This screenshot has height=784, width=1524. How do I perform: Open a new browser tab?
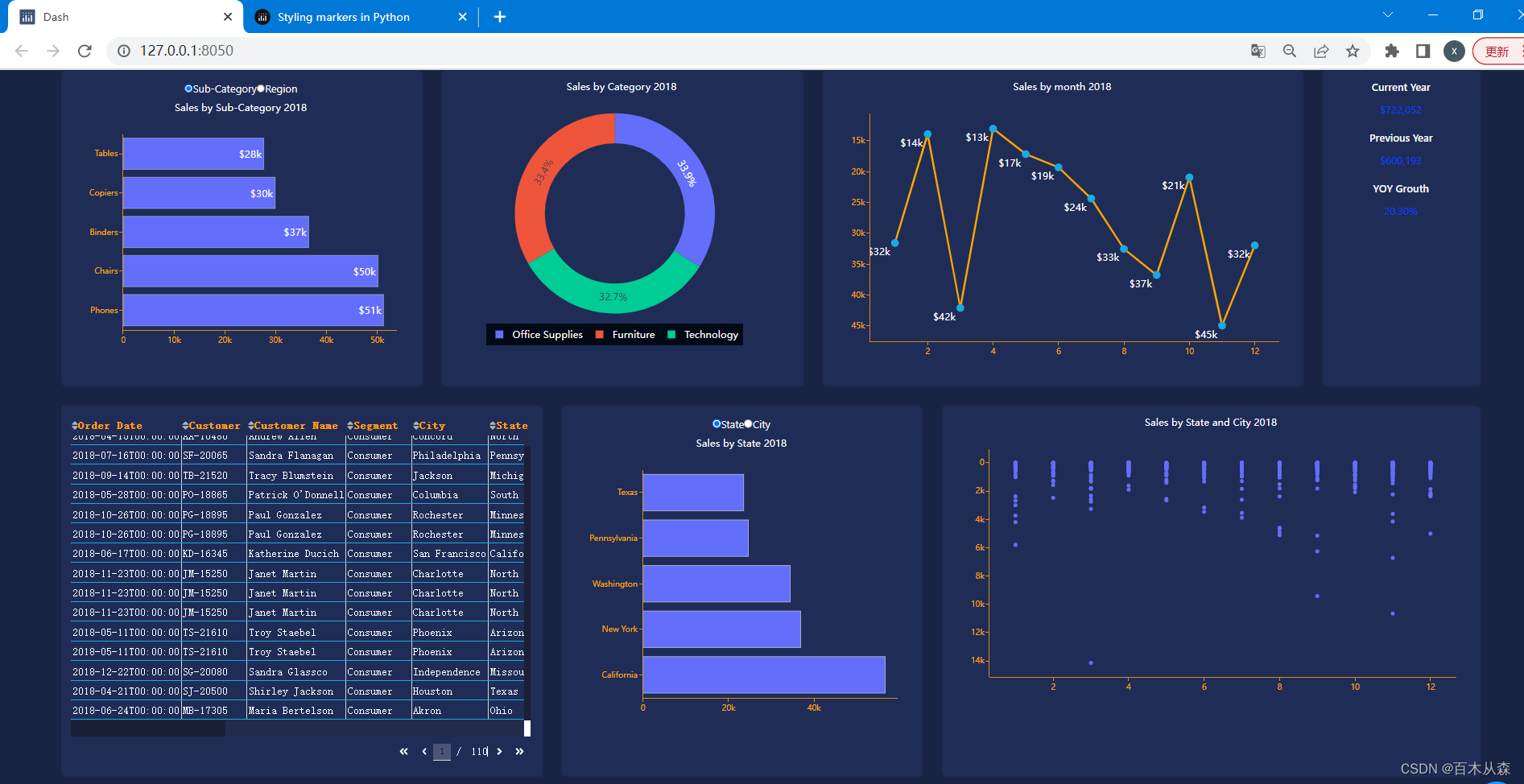(500, 17)
